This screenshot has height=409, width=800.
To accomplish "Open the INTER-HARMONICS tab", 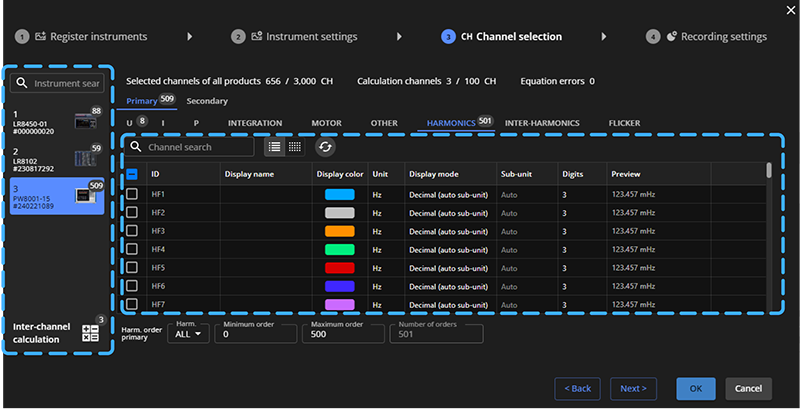I will (x=542, y=123).
